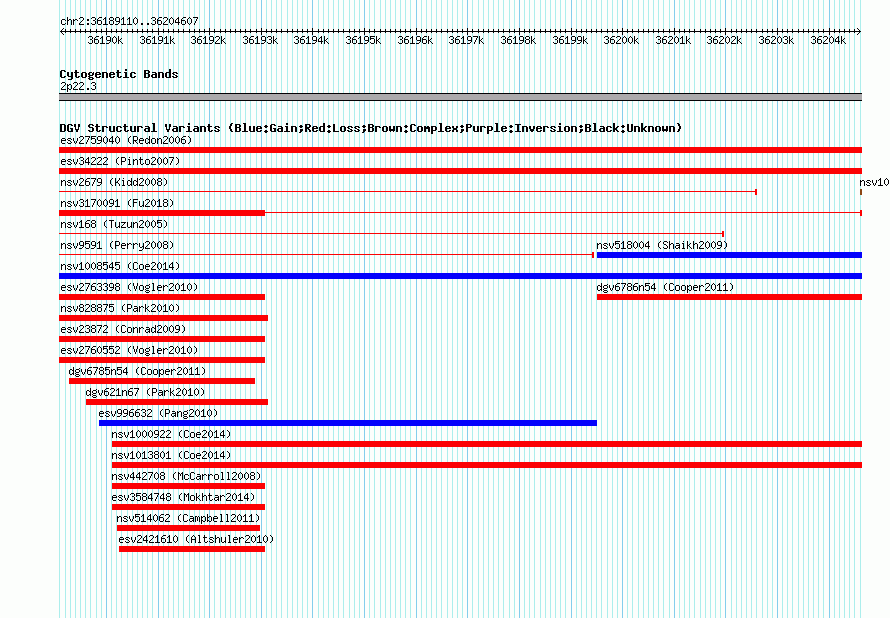
Task: Click the esv2763398 (Vogler2010) label
Action: 129,287
